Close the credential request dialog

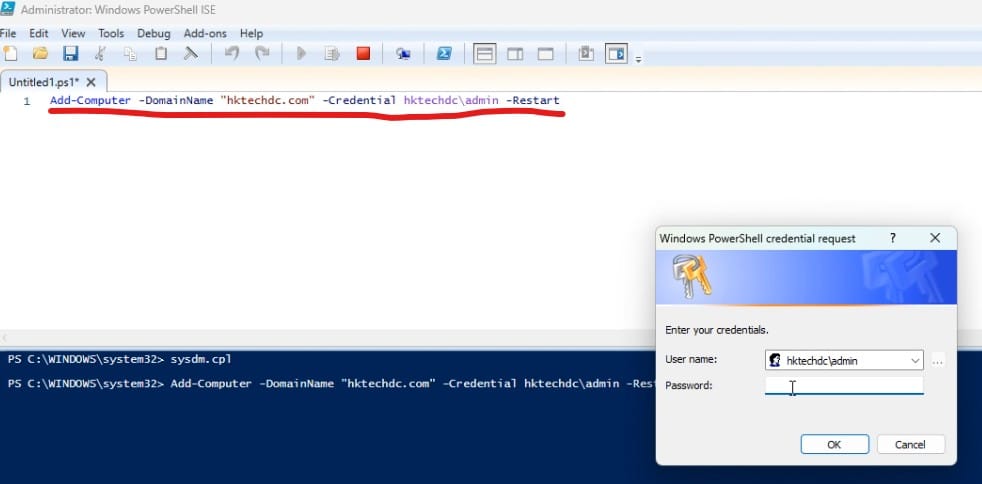click(935, 238)
